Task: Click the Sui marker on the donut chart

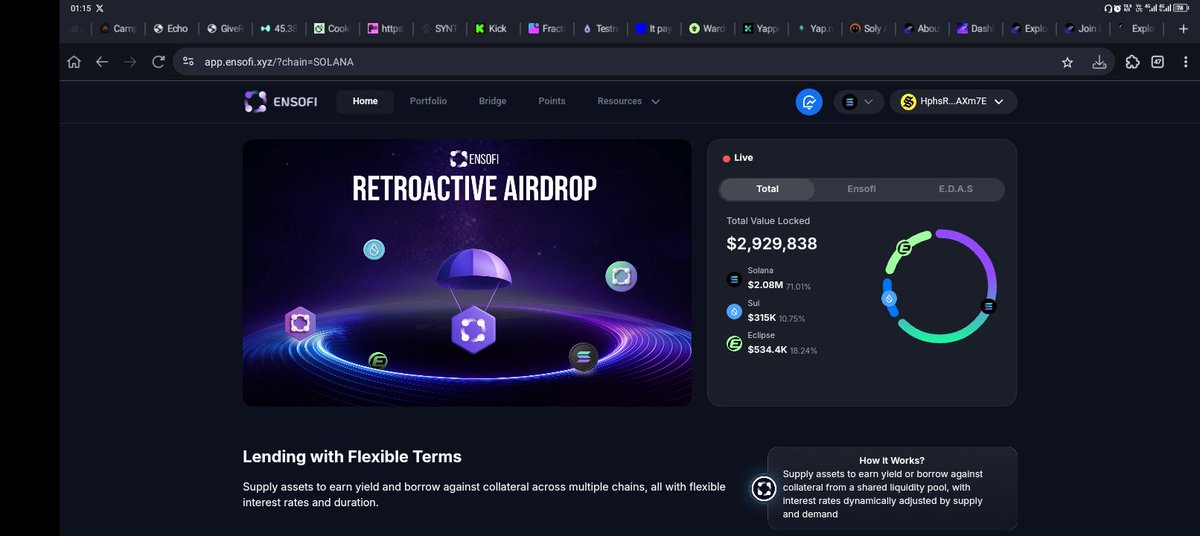Action: coord(887,298)
